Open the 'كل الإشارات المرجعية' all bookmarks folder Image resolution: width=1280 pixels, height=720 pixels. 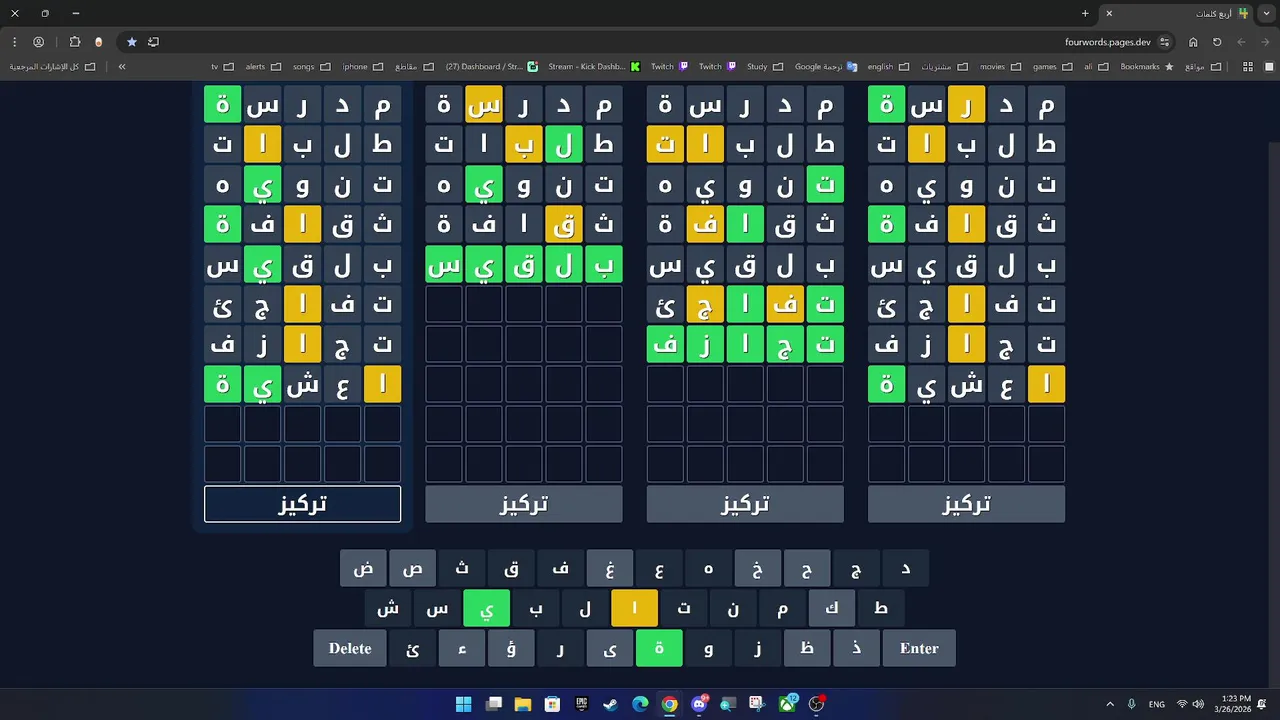pyautogui.click(x=52, y=67)
